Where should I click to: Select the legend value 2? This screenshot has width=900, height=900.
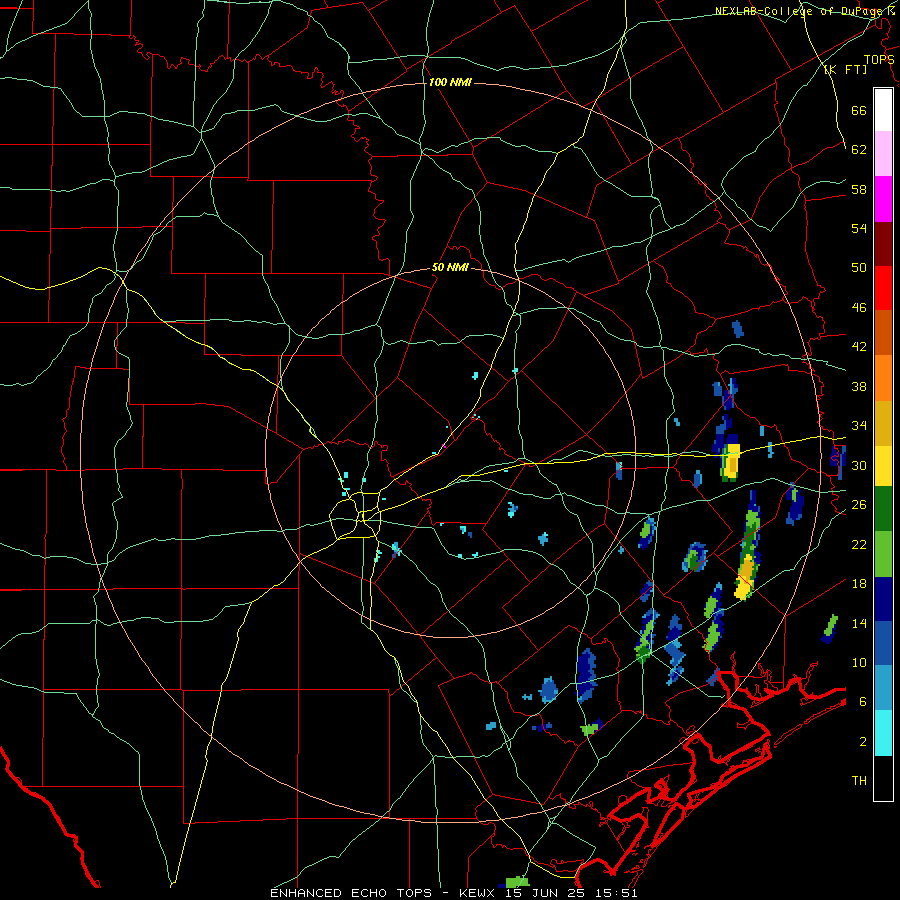(862, 742)
